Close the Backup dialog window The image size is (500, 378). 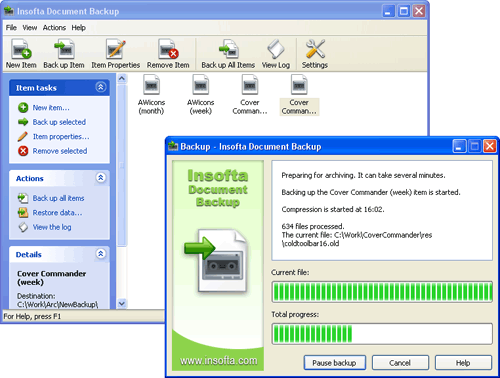tap(490, 146)
